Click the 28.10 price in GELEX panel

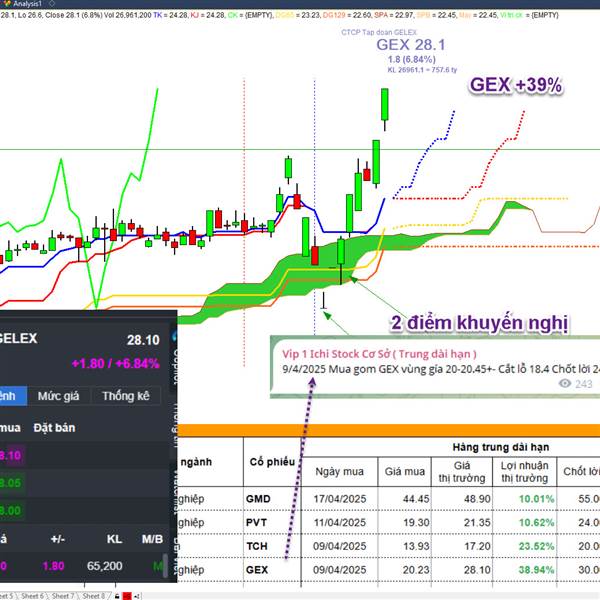pyautogui.click(x=143, y=340)
